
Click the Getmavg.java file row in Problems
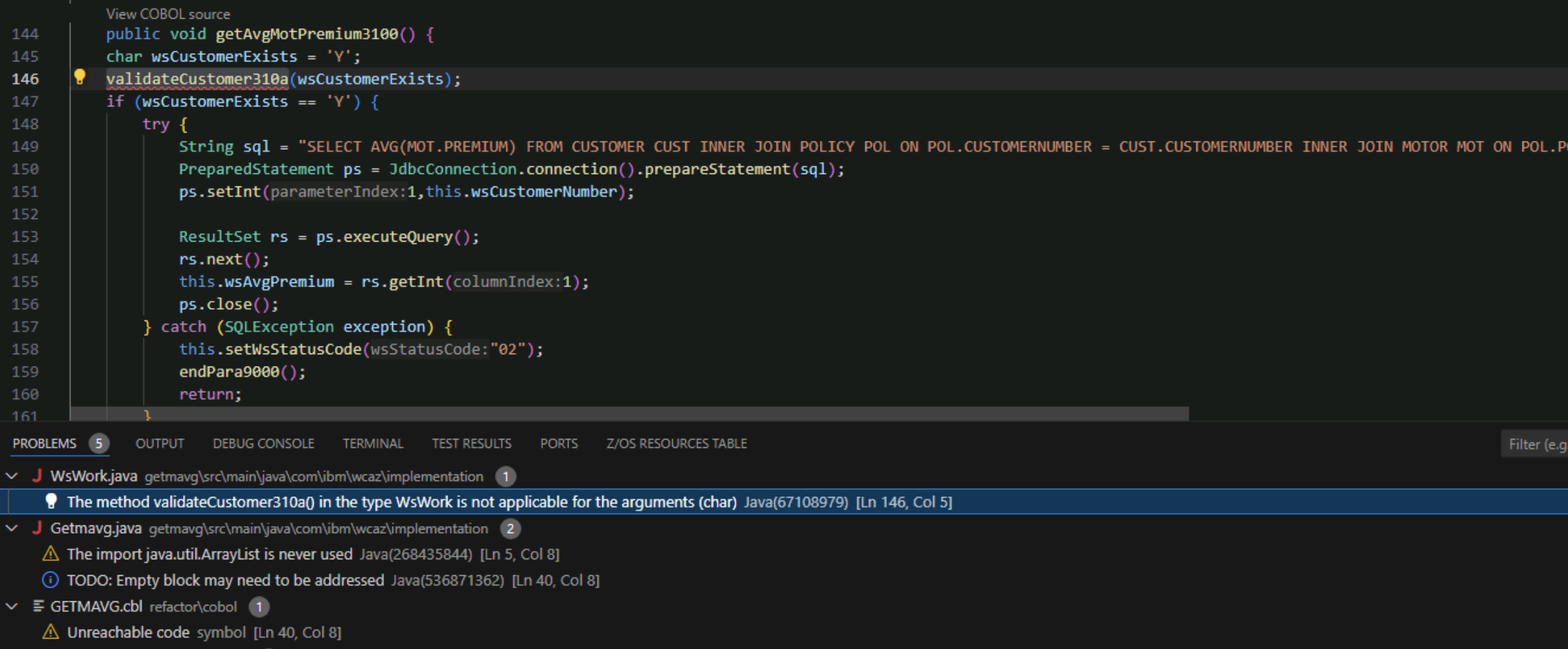pos(784,528)
